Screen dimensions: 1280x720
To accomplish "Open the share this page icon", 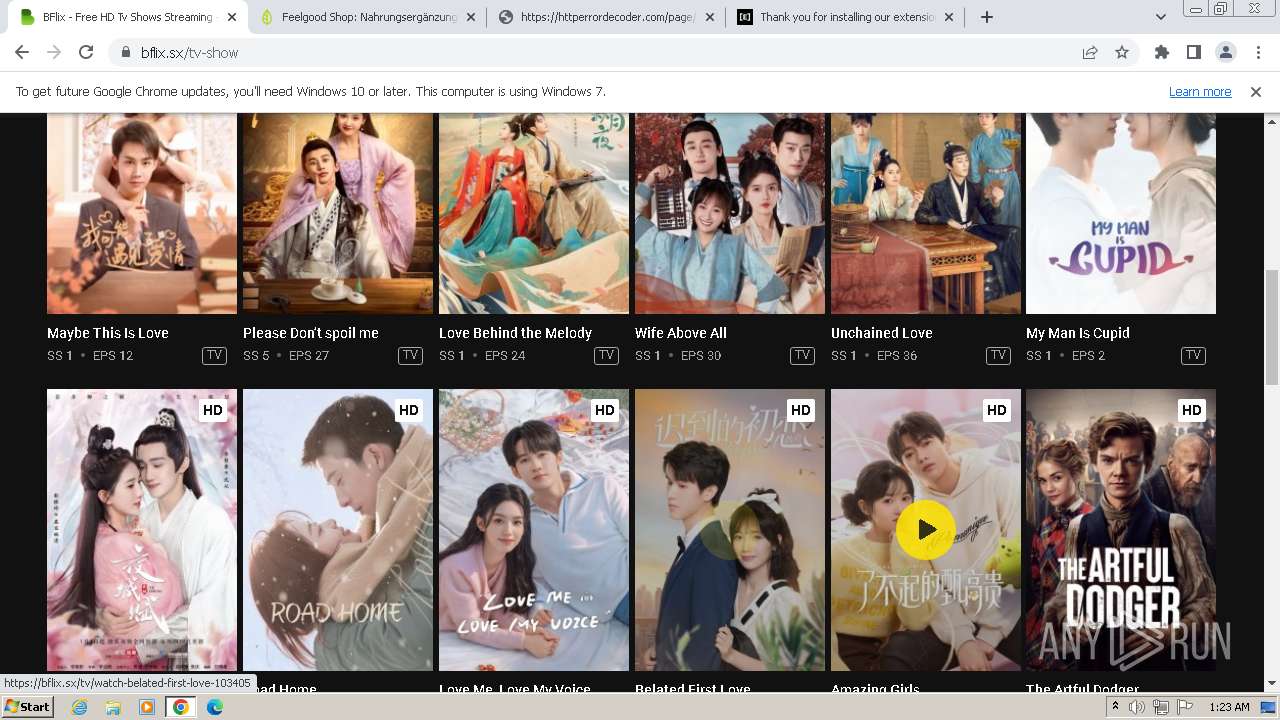I will click(1090, 53).
